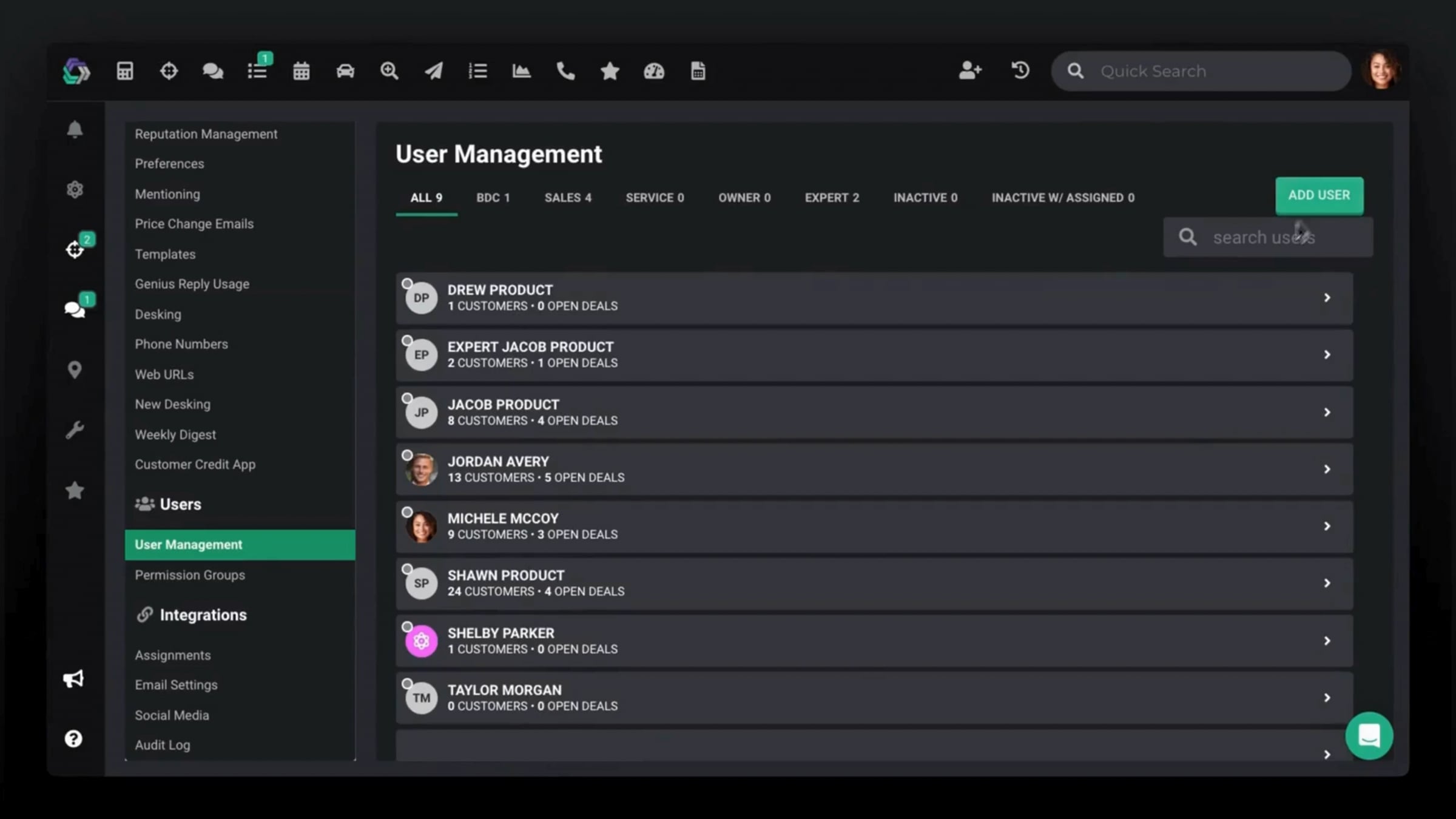Expand Jordan Avery row chevron

(x=1327, y=470)
